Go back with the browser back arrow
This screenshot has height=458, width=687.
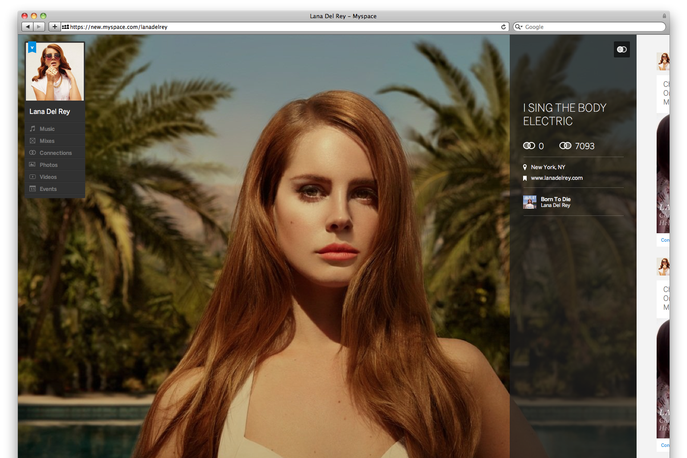pyautogui.click(x=27, y=27)
